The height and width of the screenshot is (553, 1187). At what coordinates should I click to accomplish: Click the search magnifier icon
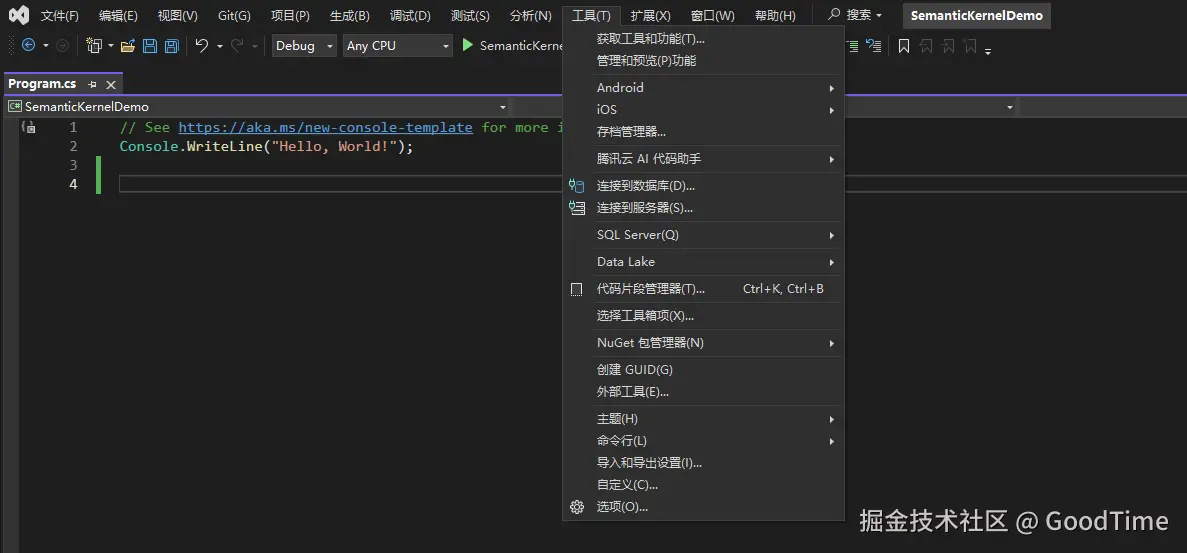click(x=834, y=14)
